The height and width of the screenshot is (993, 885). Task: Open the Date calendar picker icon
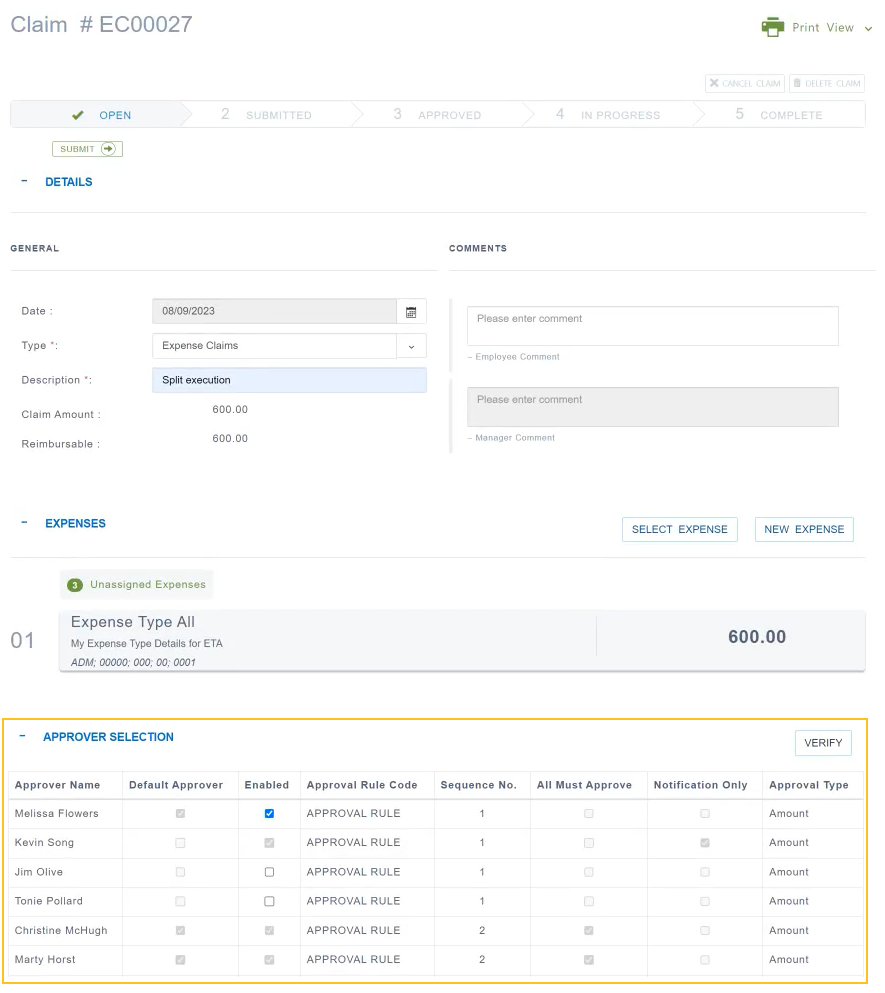[x=411, y=312]
